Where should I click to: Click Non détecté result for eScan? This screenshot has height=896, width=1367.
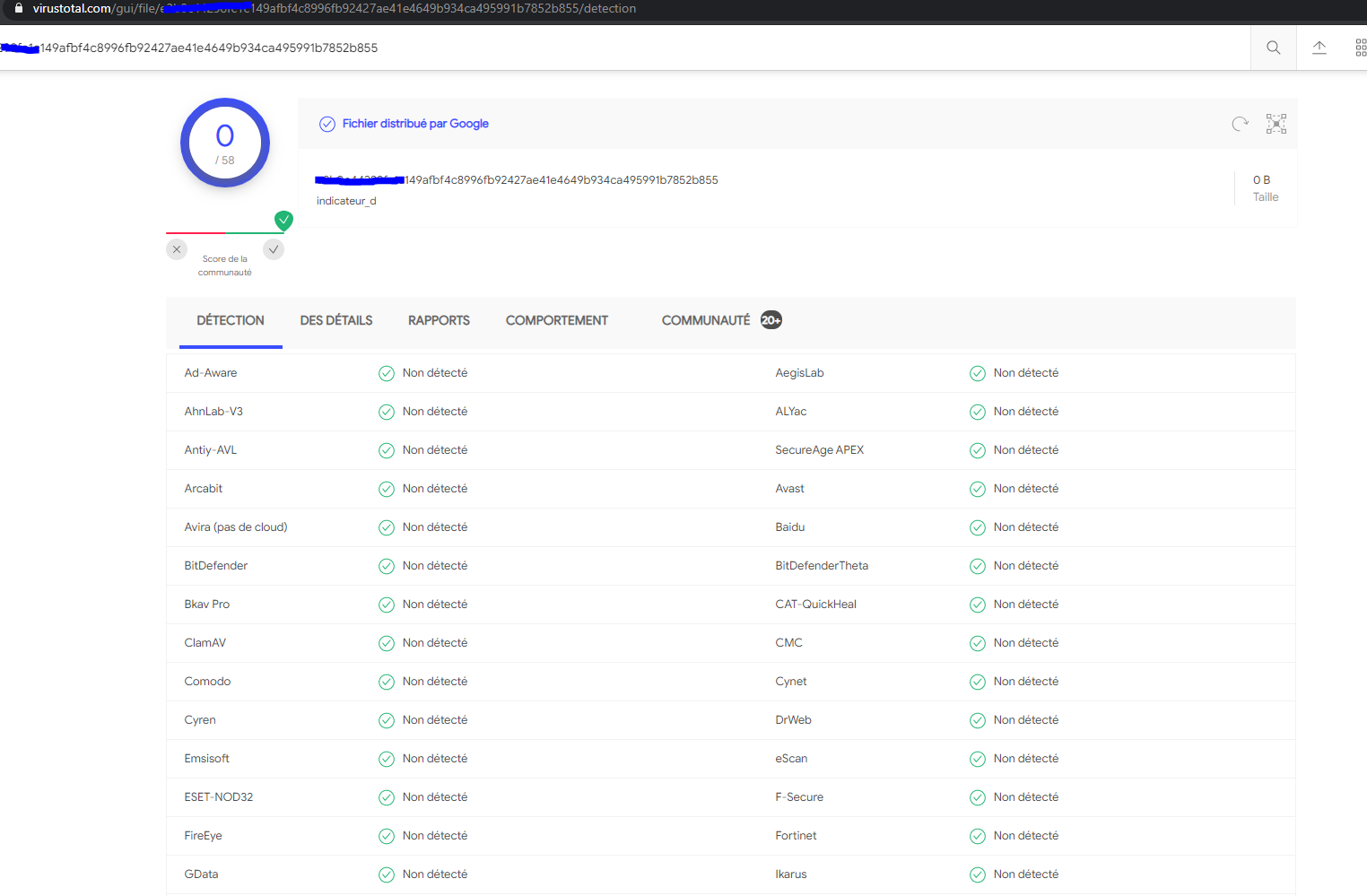pyautogui.click(x=1026, y=759)
